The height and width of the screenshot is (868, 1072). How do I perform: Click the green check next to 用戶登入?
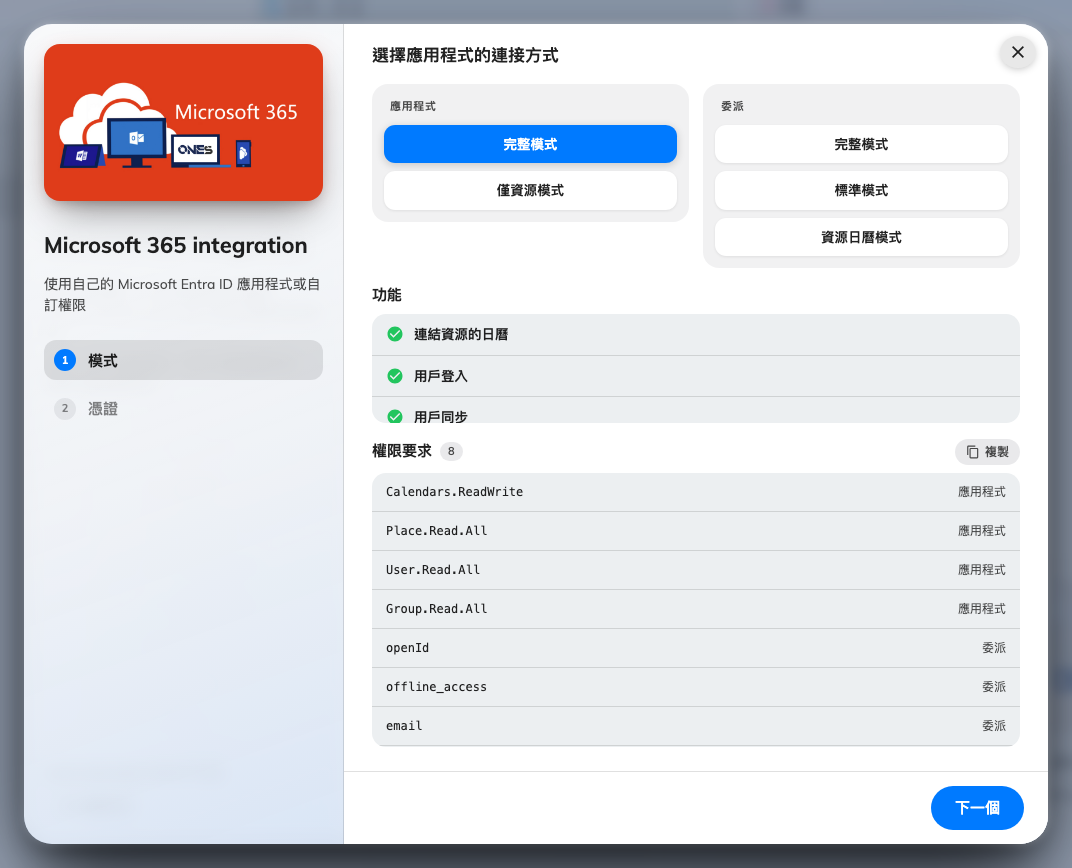[x=395, y=376]
